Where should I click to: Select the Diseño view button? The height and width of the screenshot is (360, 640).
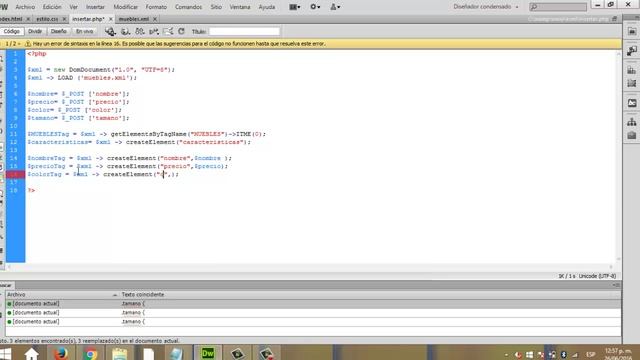(58, 31)
